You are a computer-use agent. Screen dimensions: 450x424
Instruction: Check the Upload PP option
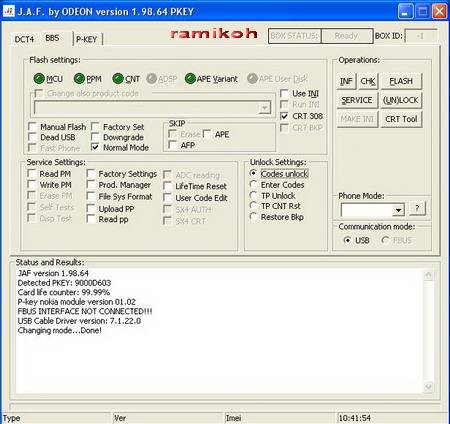pyautogui.click(x=91, y=209)
